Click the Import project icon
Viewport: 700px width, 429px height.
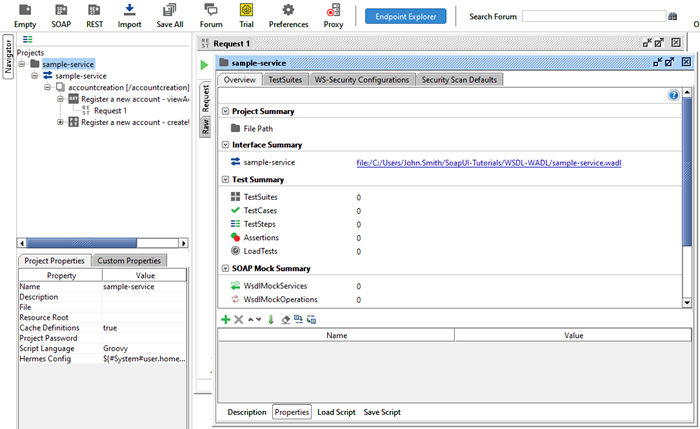129,10
